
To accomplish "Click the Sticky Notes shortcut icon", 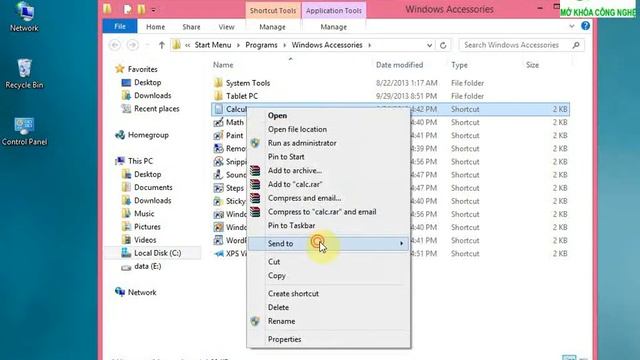I will [x=219, y=201].
